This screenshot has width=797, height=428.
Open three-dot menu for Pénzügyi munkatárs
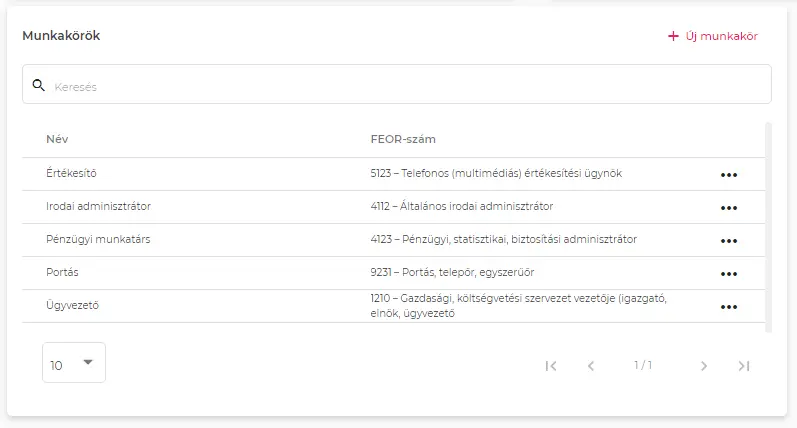pos(728,240)
